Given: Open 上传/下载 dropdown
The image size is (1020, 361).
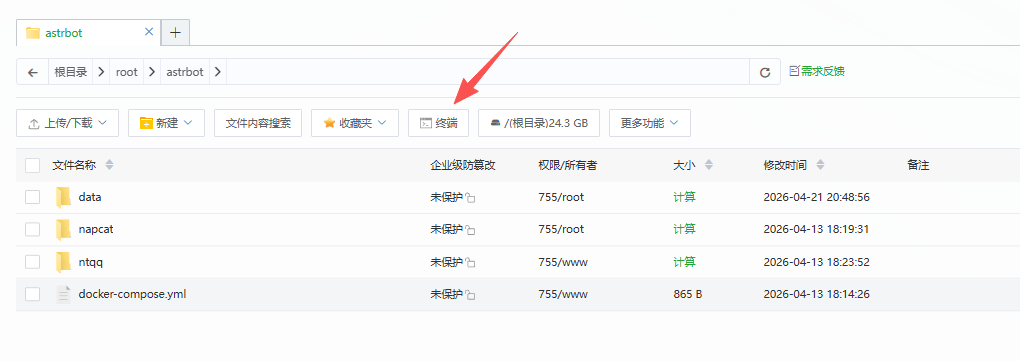Looking at the screenshot, I should pos(68,123).
